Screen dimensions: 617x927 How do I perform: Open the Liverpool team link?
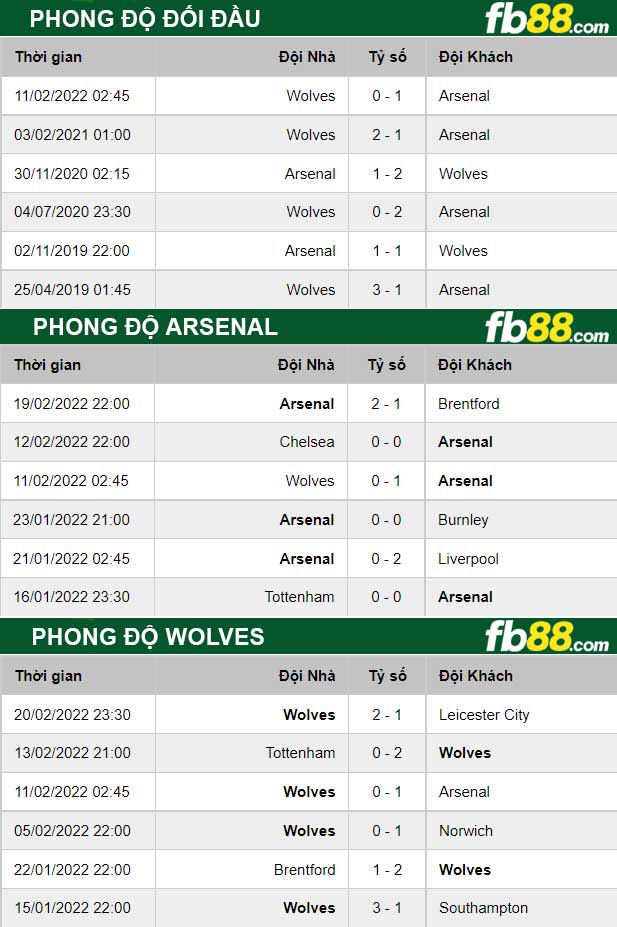click(468, 559)
